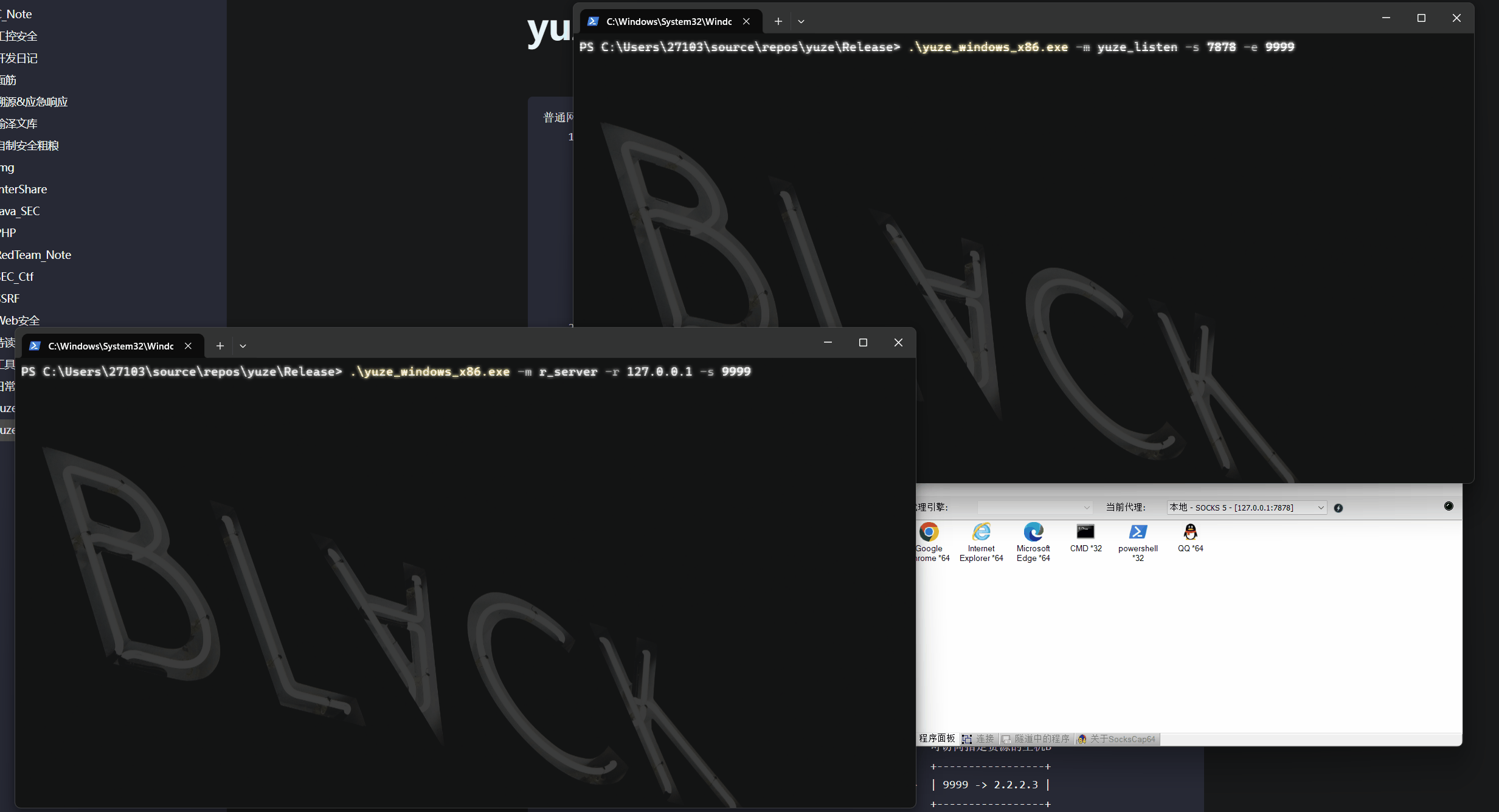This screenshot has height=812, width=1499.
Task: Add new tab in upper terminal
Action: (778, 21)
